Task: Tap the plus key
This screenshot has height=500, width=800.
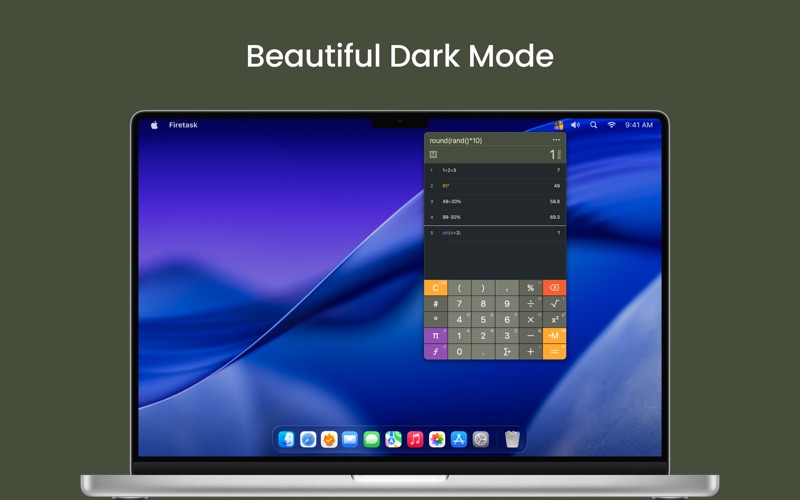Action: 531,352
